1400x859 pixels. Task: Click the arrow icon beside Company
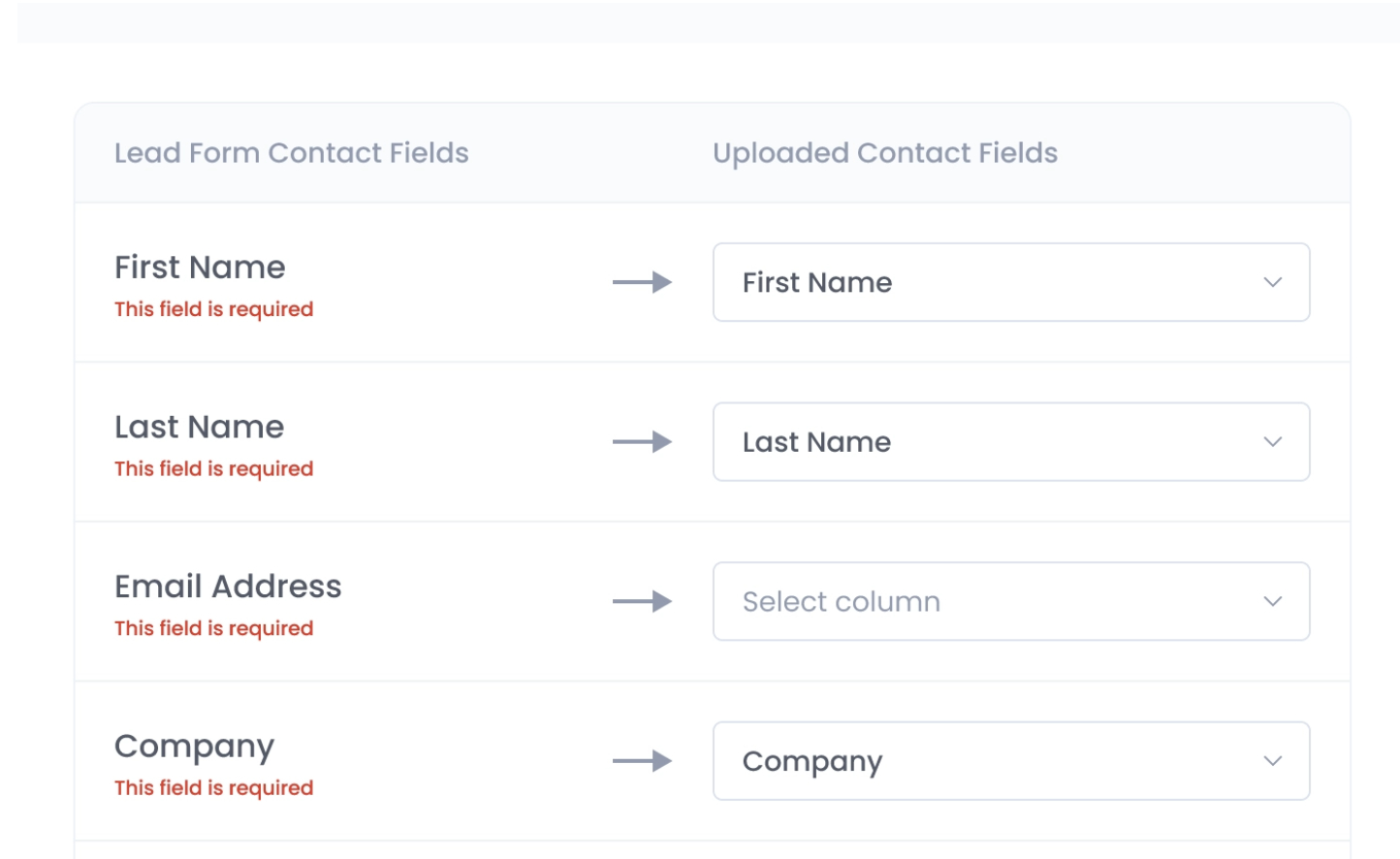coord(642,761)
